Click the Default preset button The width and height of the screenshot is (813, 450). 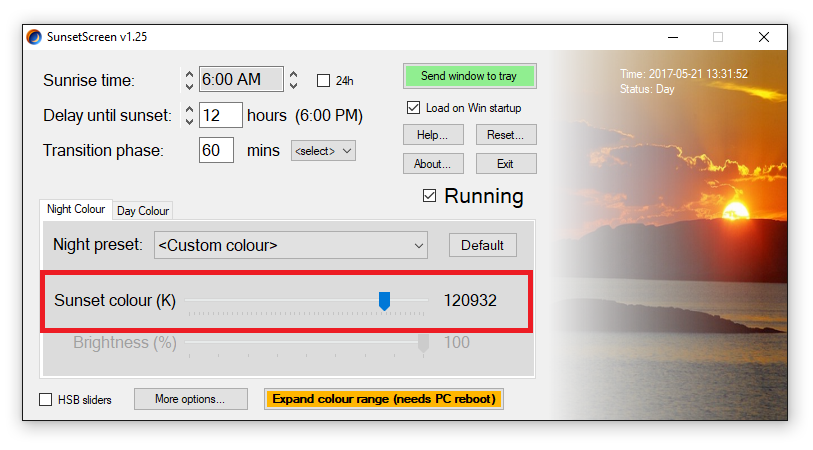click(x=483, y=245)
